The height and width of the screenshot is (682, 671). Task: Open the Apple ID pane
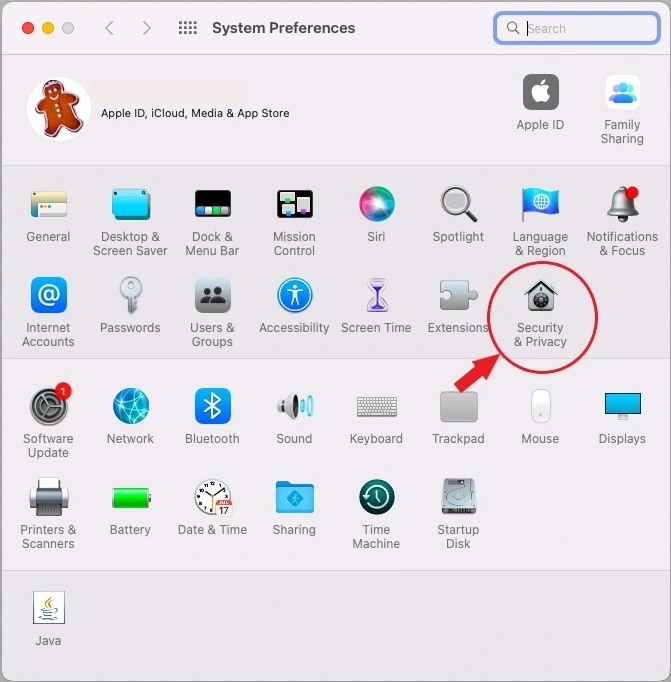point(540,92)
